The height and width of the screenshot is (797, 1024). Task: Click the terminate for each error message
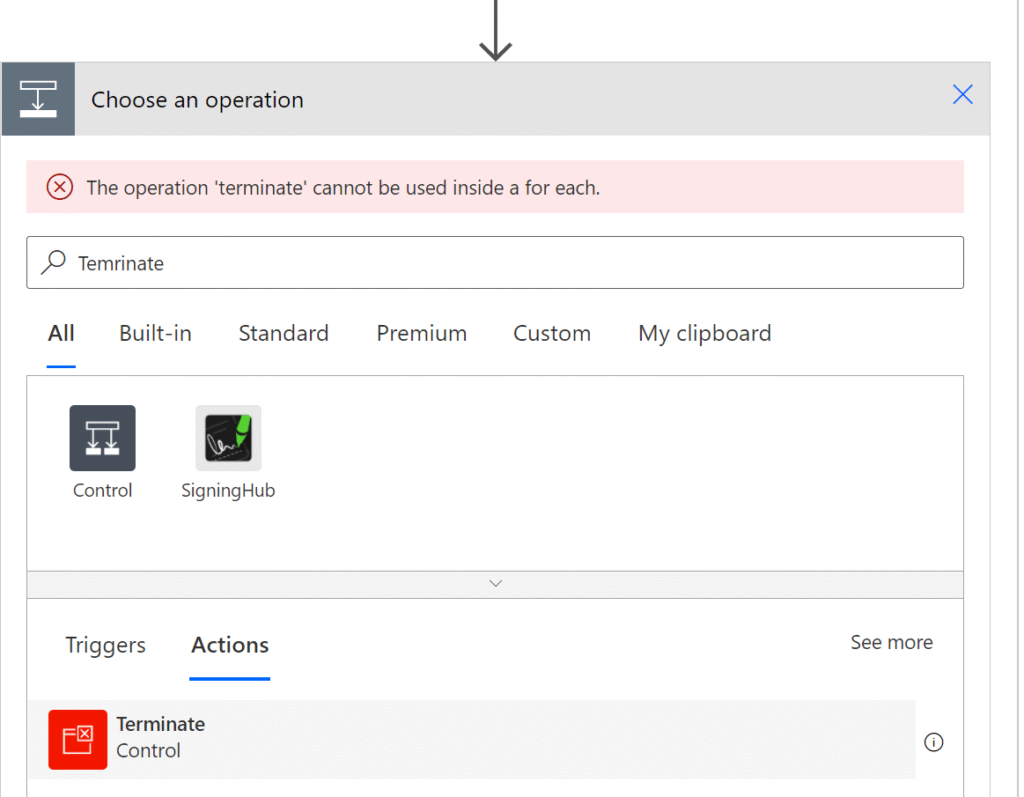pyautogui.click(x=343, y=188)
